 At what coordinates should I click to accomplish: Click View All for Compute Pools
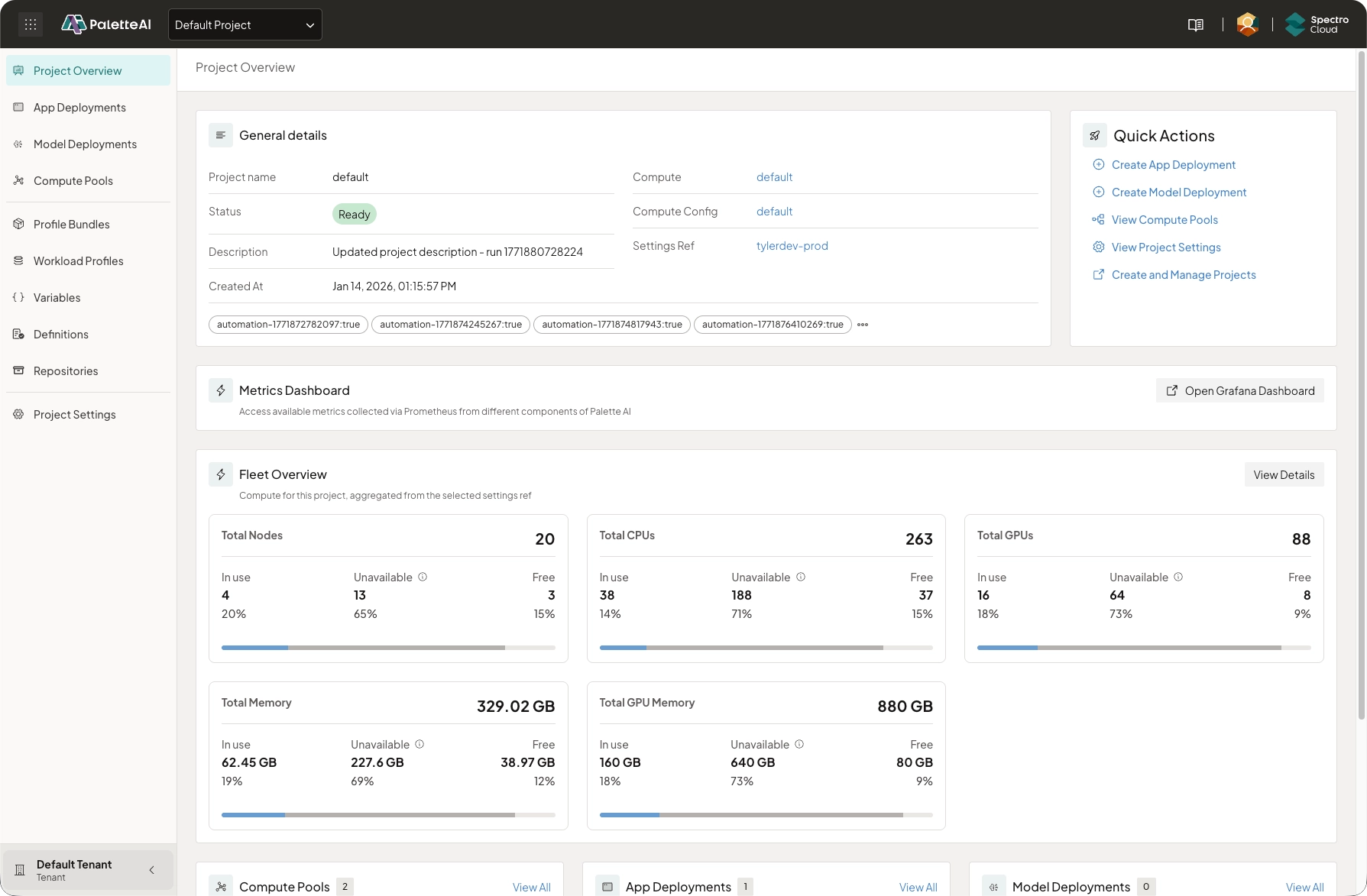(x=531, y=887)
